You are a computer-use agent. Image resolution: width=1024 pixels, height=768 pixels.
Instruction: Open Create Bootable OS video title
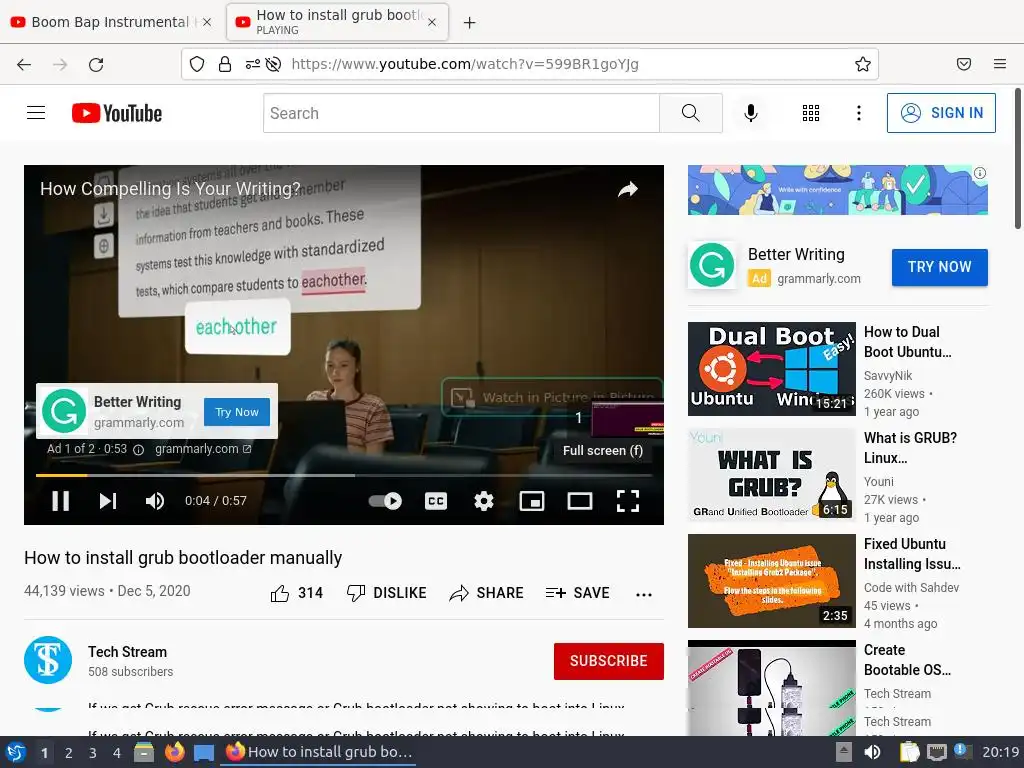[907, 660]
